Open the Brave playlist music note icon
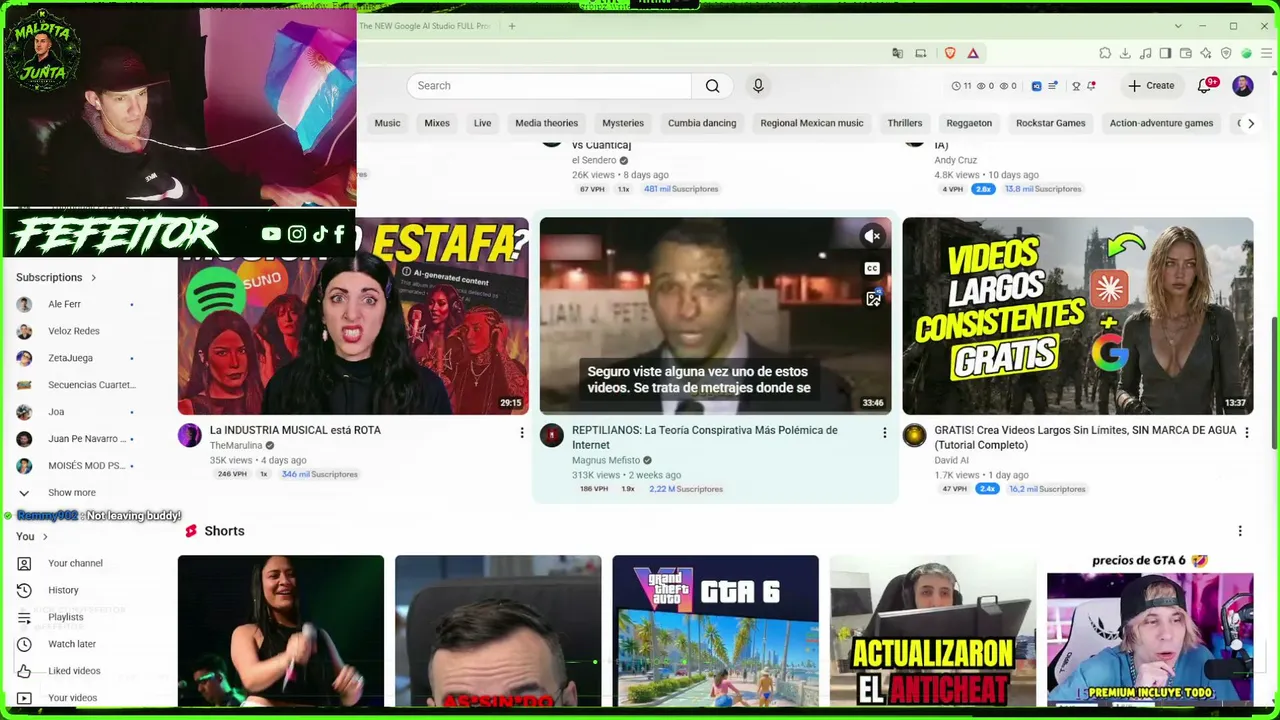The width and height of the screenshot is (1280, 720). (1145, 53)
